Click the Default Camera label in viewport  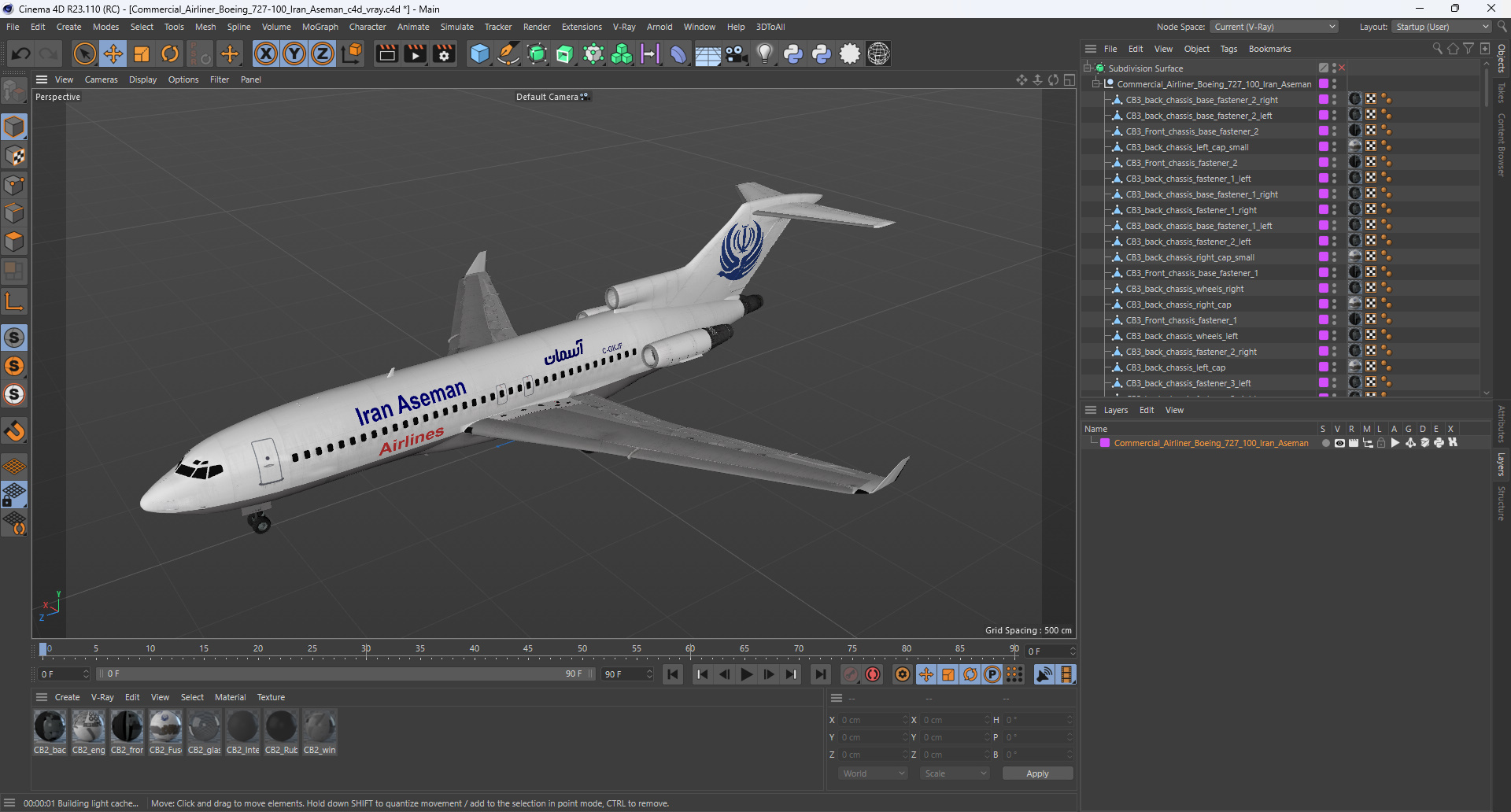(547, 97)
